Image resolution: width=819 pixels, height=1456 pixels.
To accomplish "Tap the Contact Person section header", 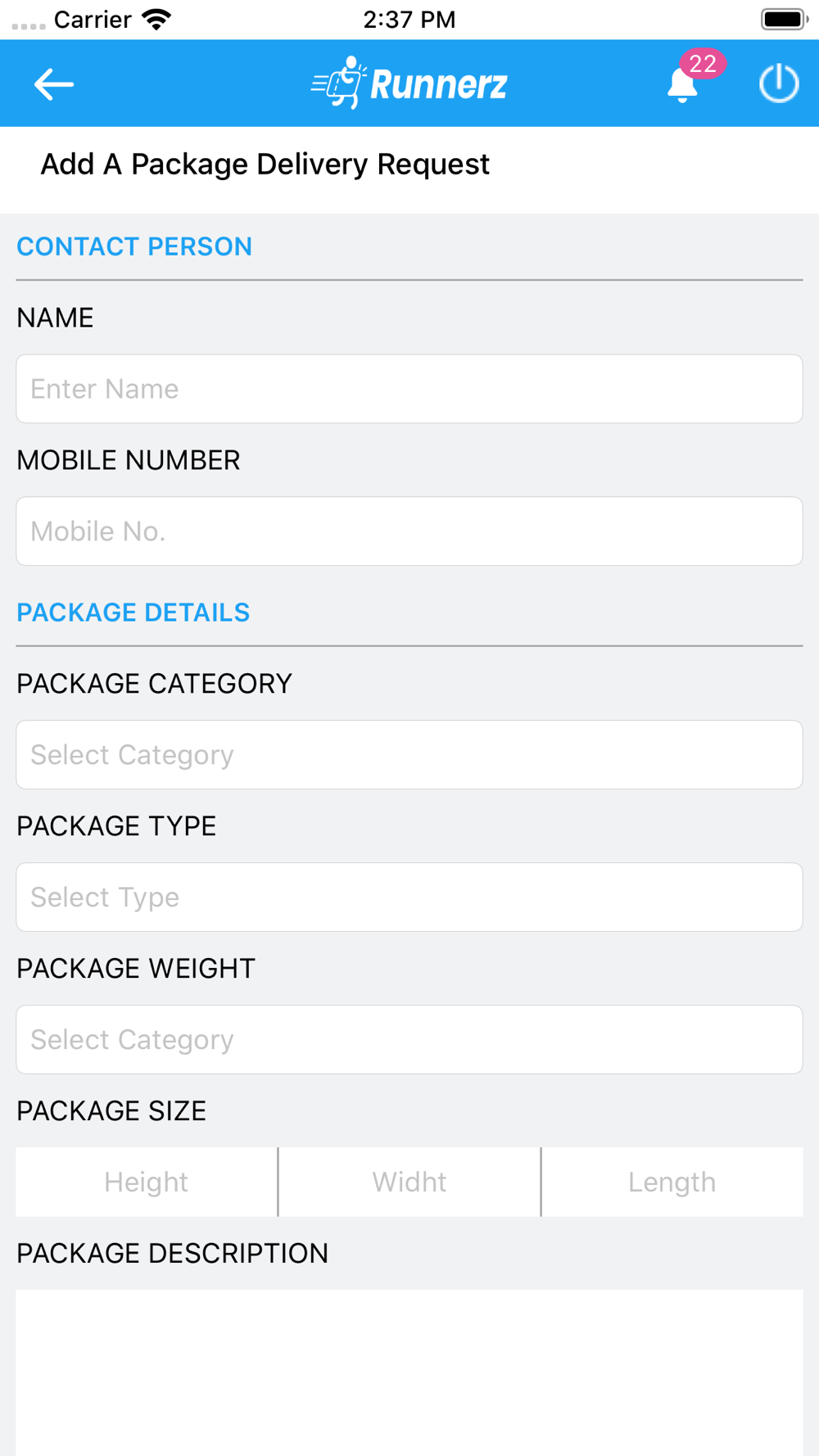I will pyautogui.click(x=134, y=246).
